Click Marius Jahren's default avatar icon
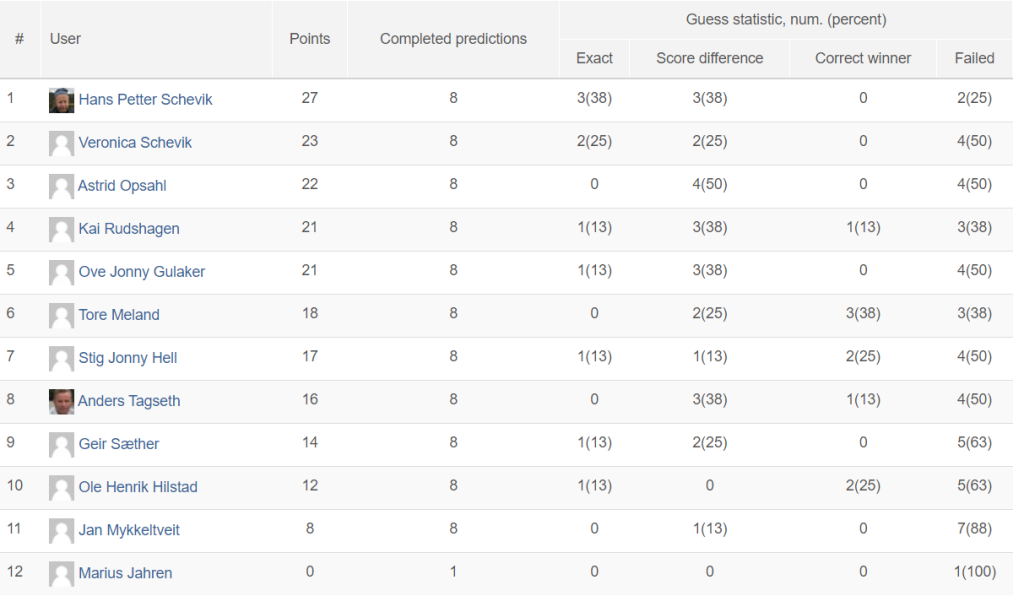Image resolution: width=1024 pixels, height=596 pixels. pos(61,574)
